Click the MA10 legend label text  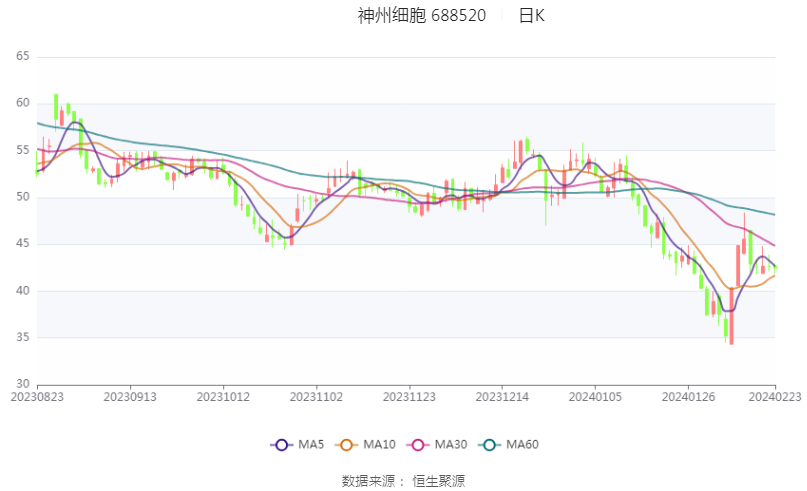click(379, 445)
